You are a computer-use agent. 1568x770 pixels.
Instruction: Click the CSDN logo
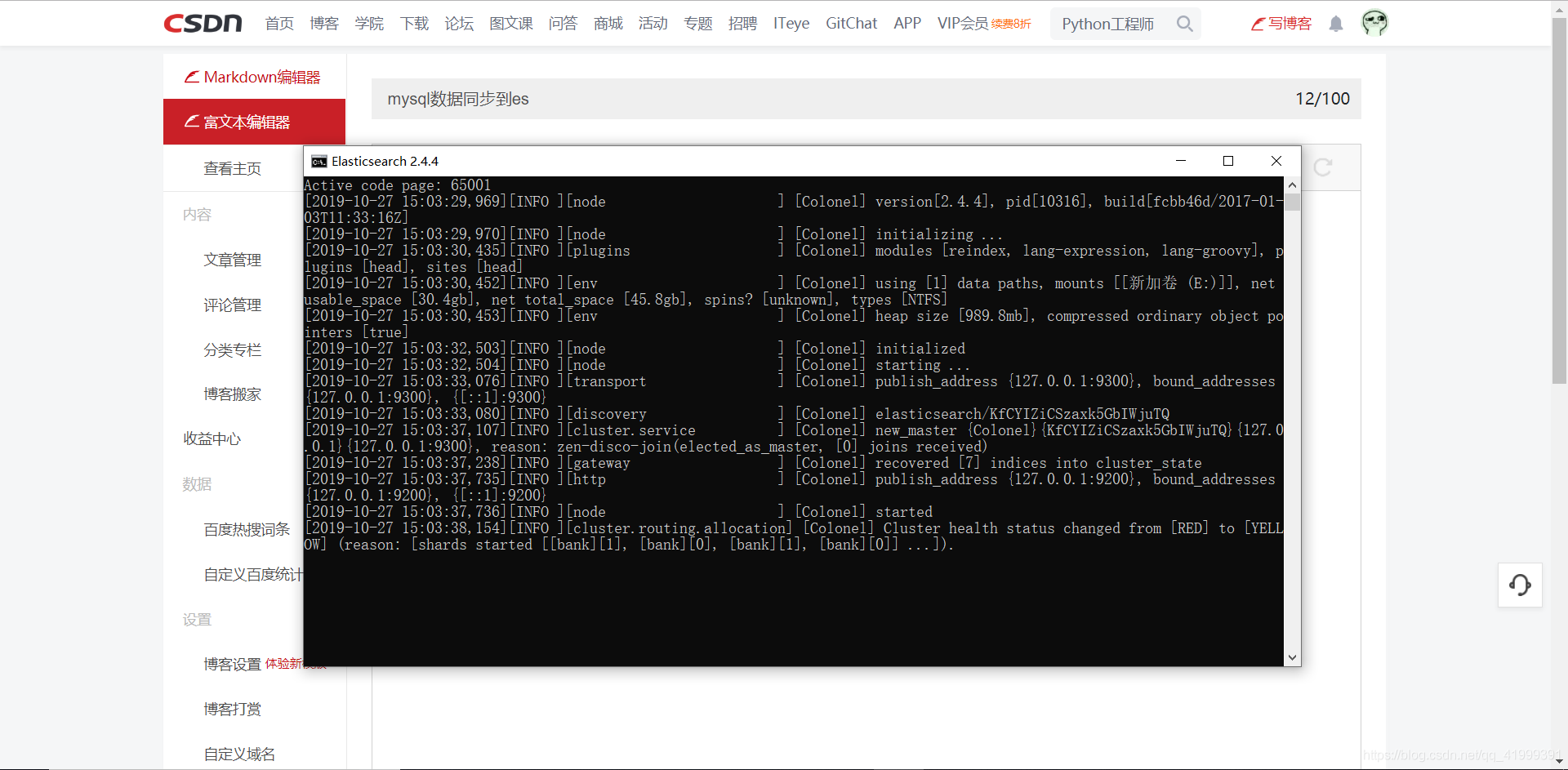pyautogui.click(x=203, y=23)
